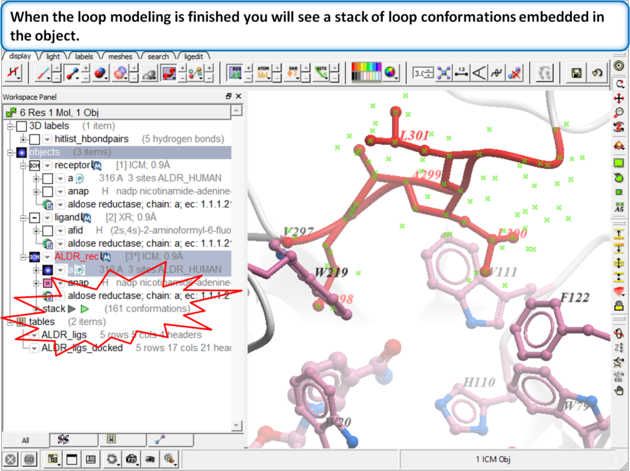This screenshot has width=630, height=471.
Task: Open the ligedit tab
Action: pos(193,57)
